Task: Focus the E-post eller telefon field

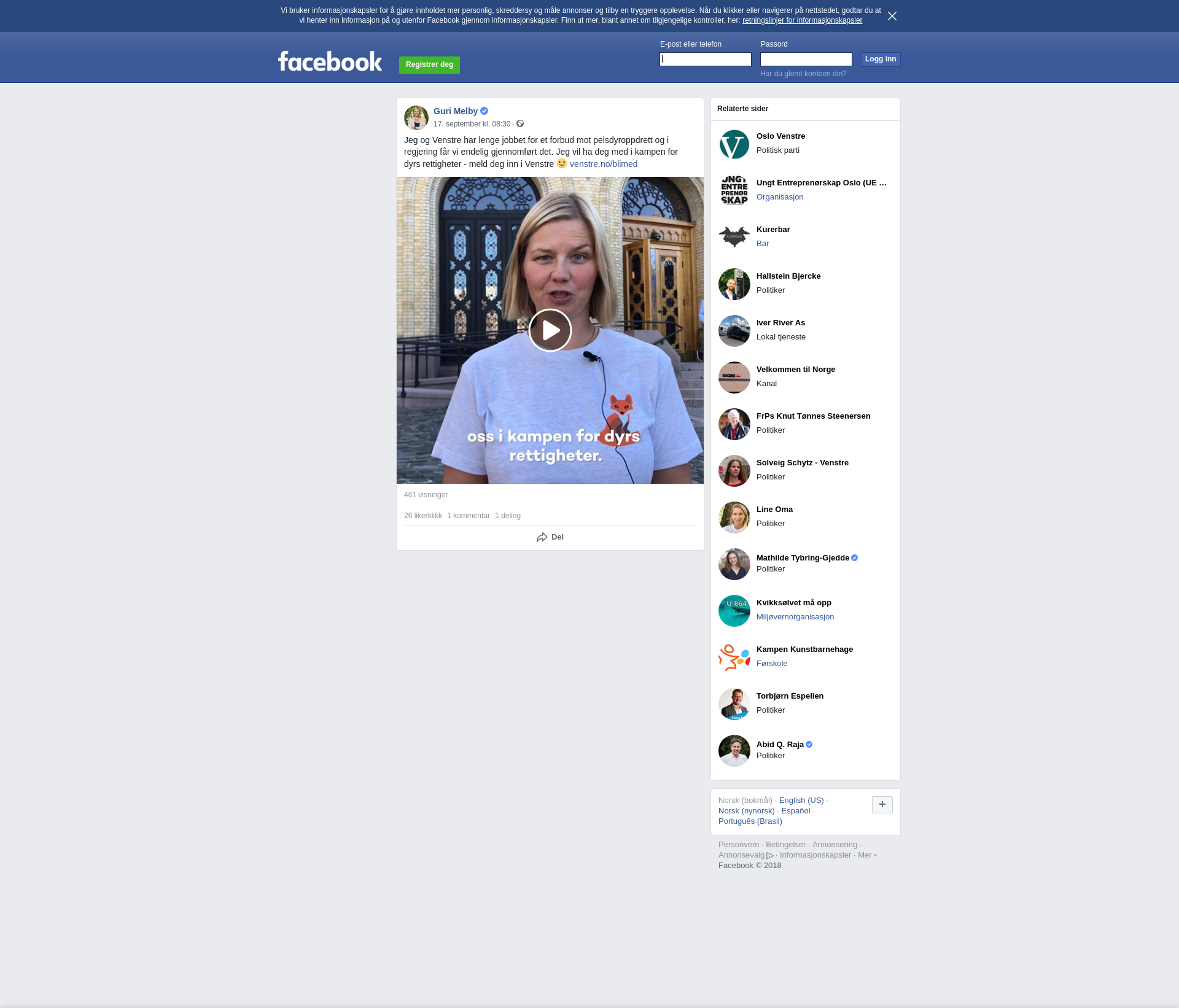Action: tap(705, 59)
